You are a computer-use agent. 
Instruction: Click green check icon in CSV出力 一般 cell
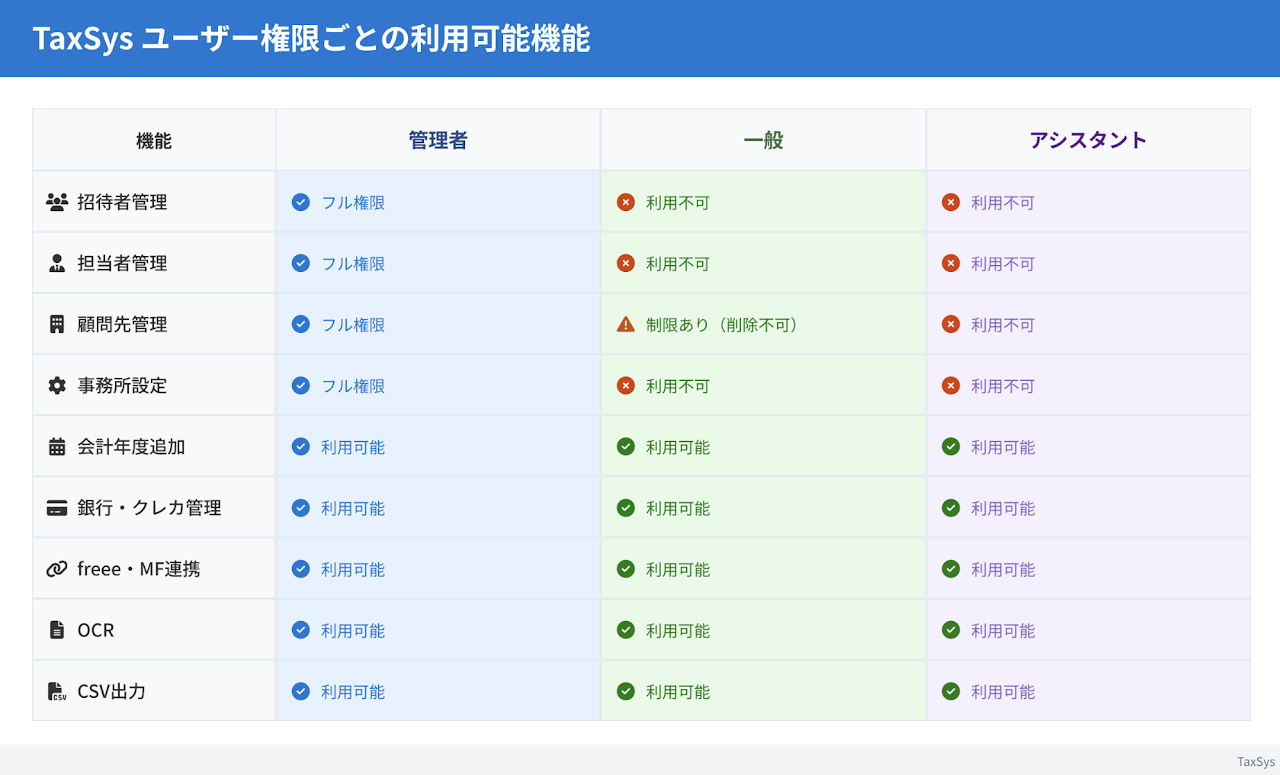(626, 691)
